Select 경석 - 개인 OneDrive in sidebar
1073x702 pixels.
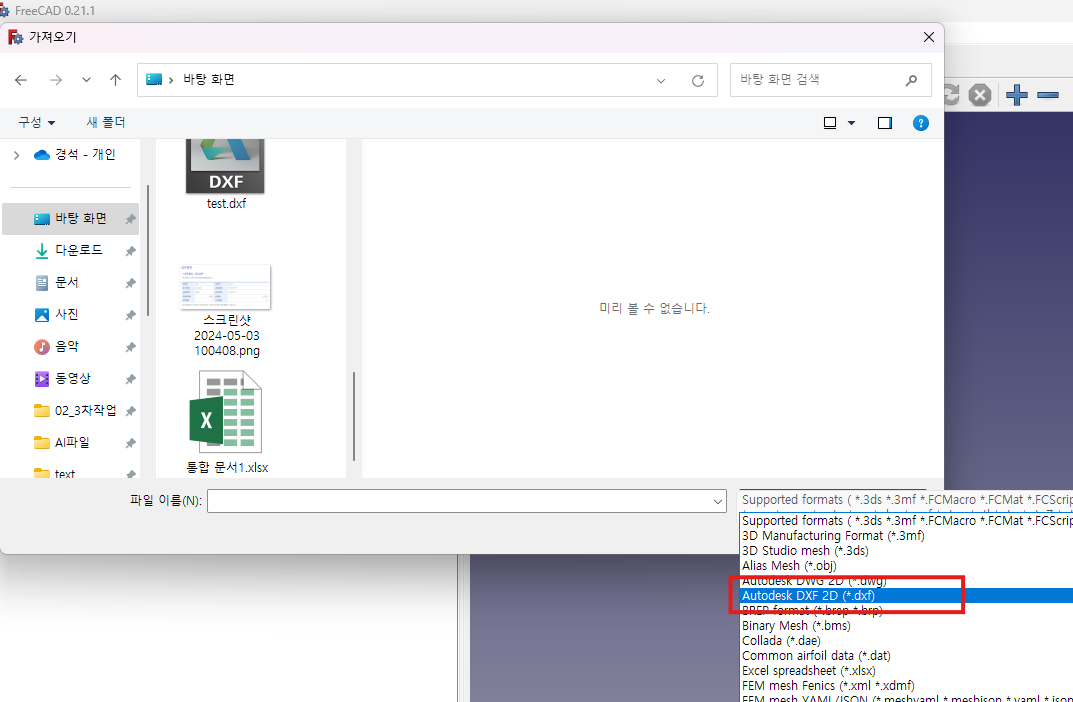pos(75,155)
